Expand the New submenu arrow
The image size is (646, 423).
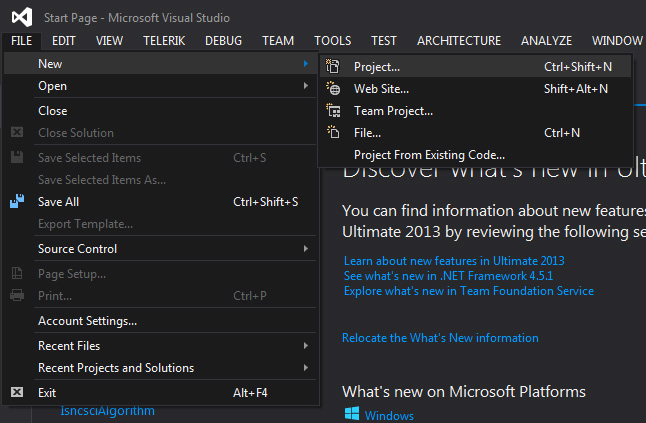[306, 63]
